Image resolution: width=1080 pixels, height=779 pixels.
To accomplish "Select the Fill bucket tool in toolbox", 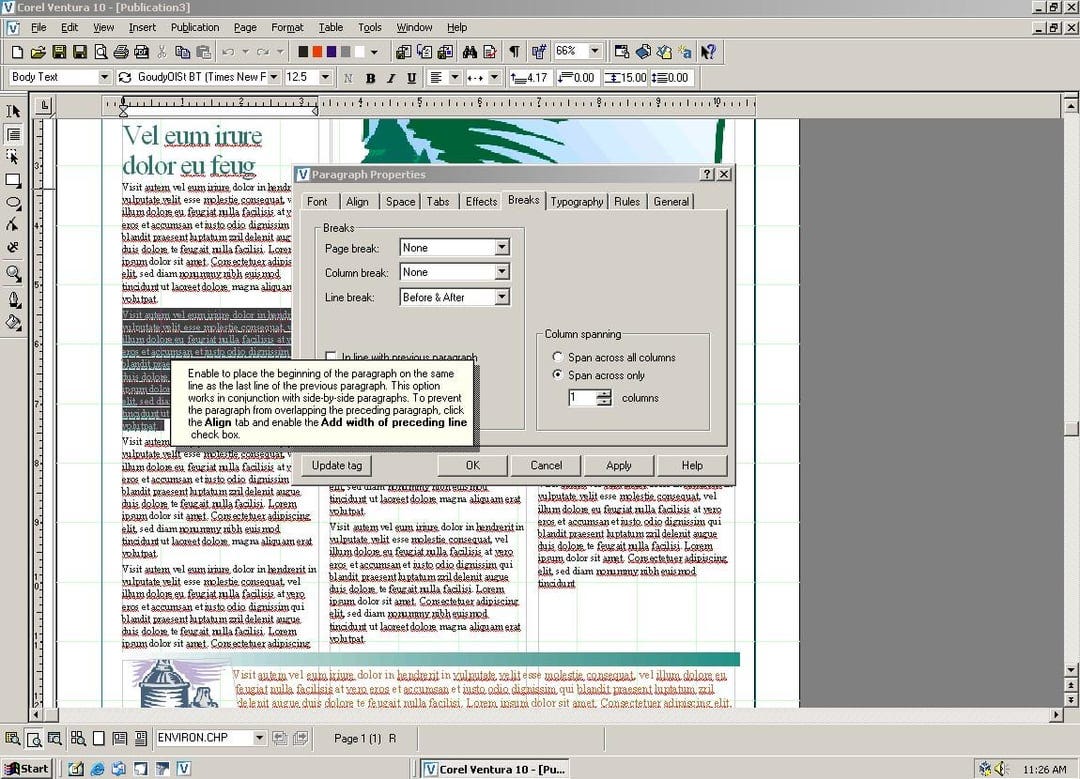I will point(13,322).
